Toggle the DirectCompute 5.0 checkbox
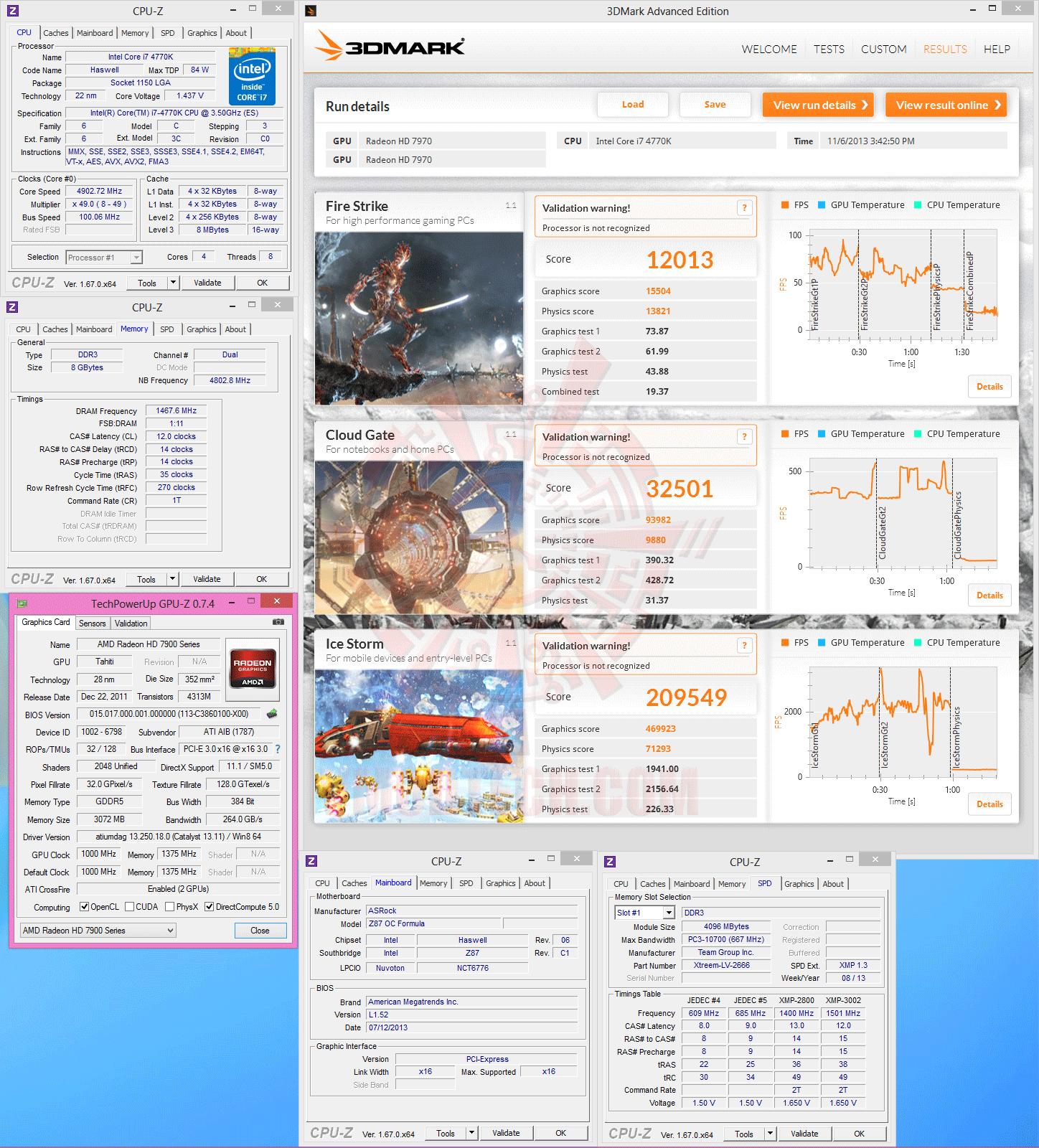Screen dimensions: 1039x1148 pyautogui.click(x=209, y=907)
